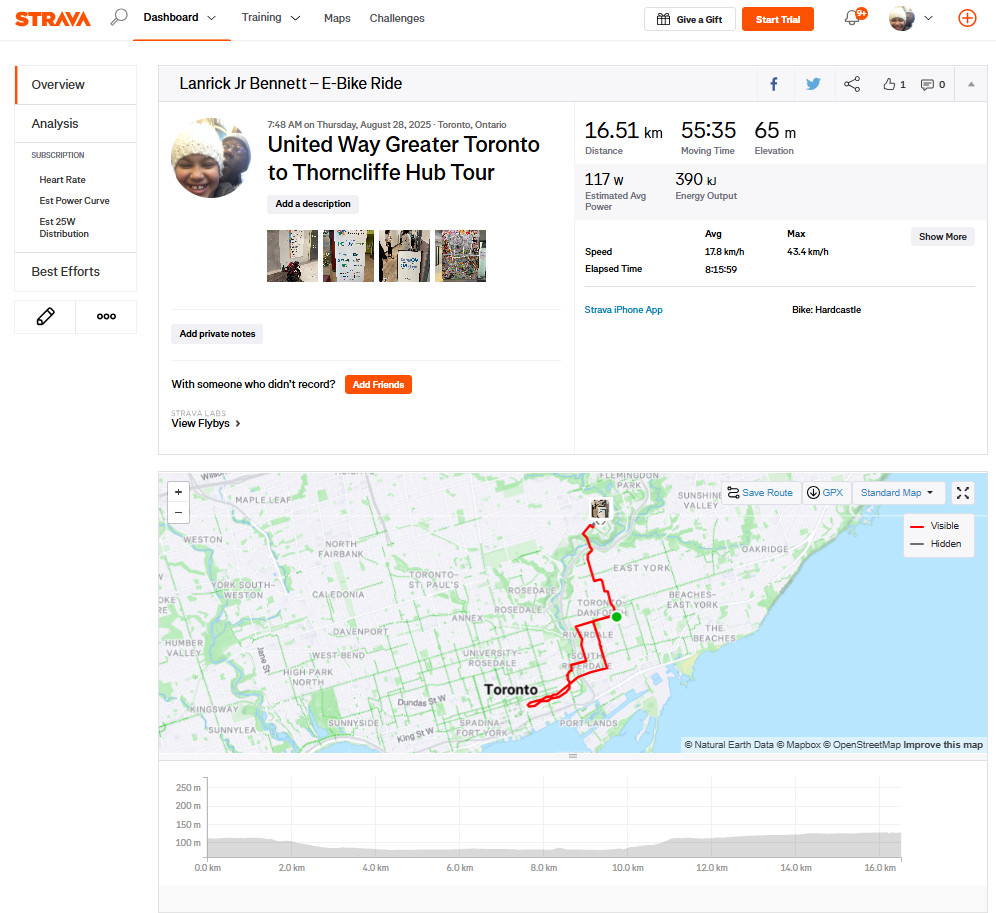Expand the Dashboard menu chevron
Image resolution: width=996 pixels, height=913 pixels.
pos(212,18)
